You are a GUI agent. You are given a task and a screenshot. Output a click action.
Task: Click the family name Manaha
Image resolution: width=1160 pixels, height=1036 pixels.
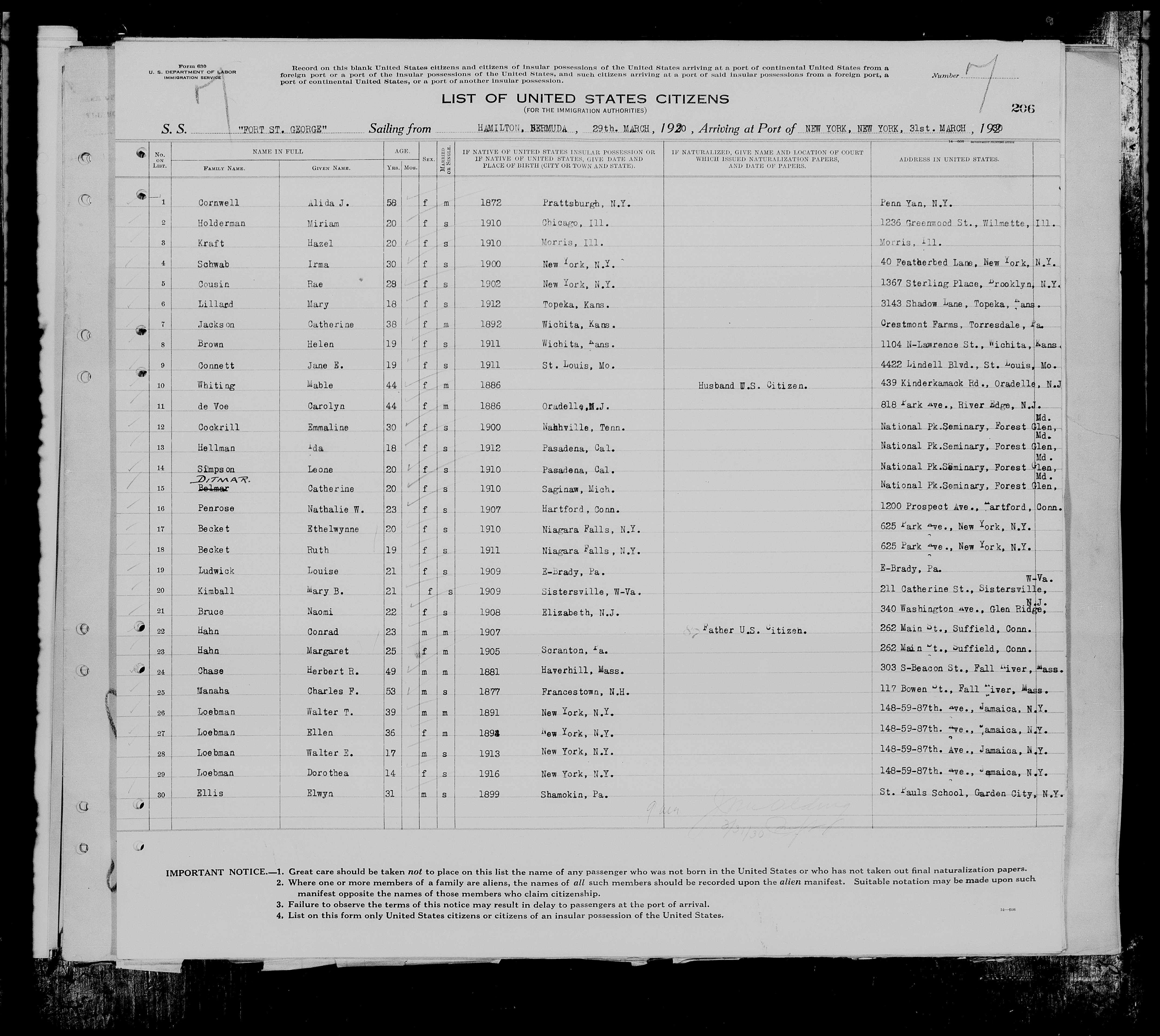click(x=213, y=691)
